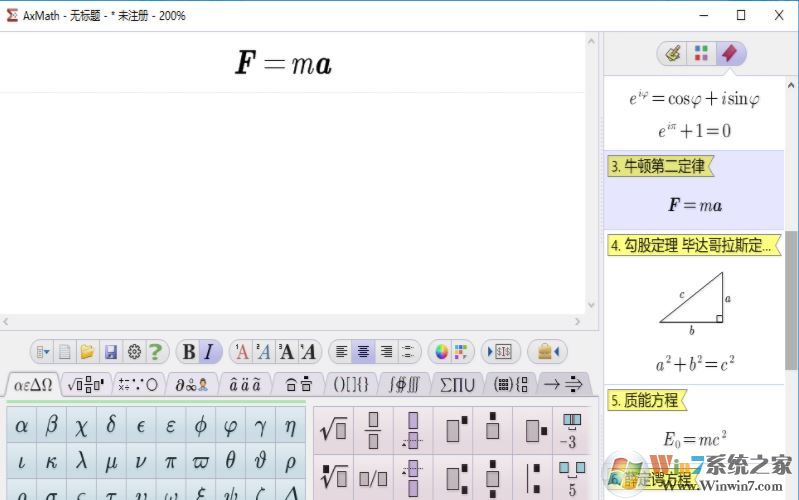Open the operators symbols tab

[138, 385]
